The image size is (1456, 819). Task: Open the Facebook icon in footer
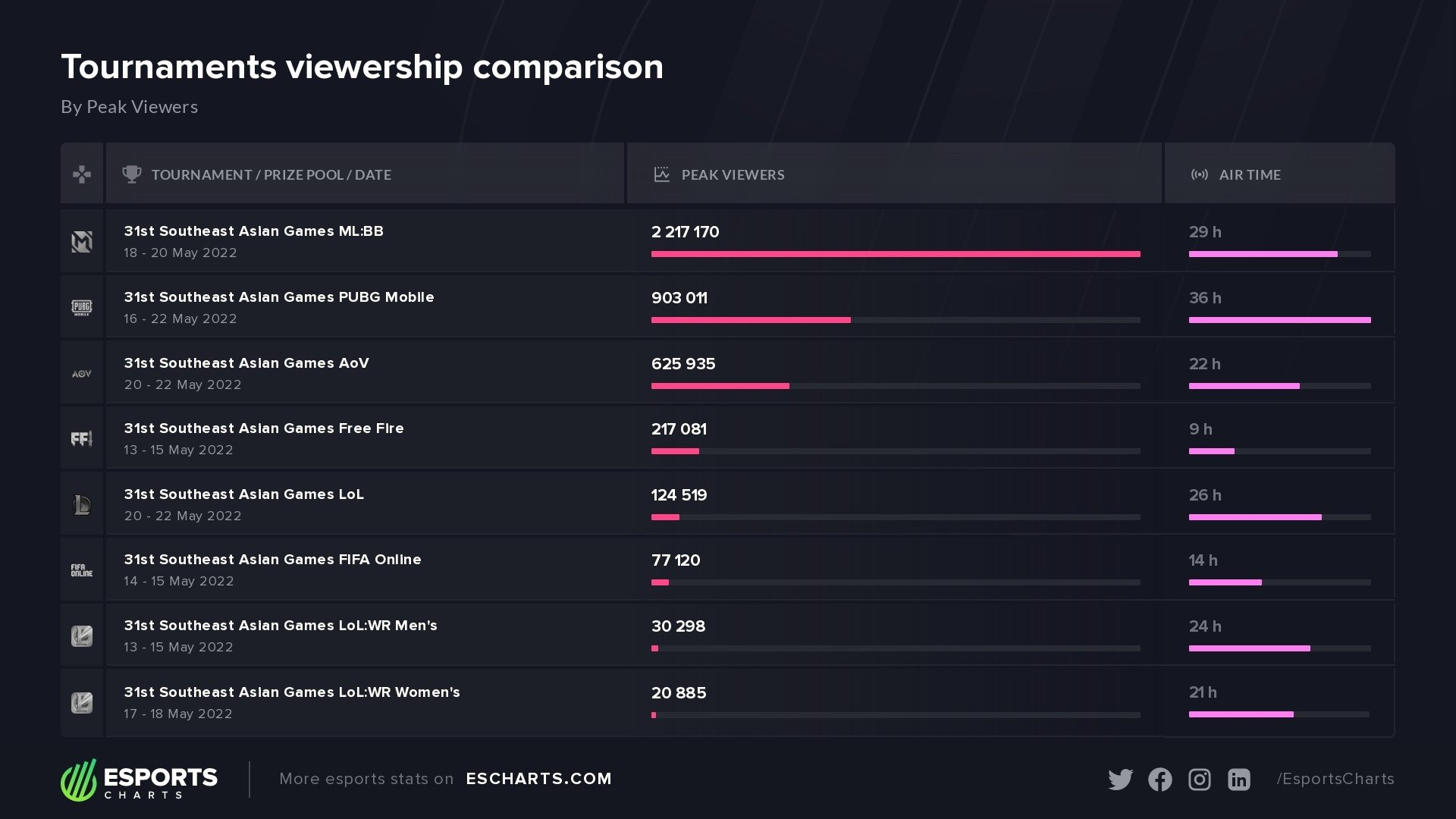point(1159,780)
